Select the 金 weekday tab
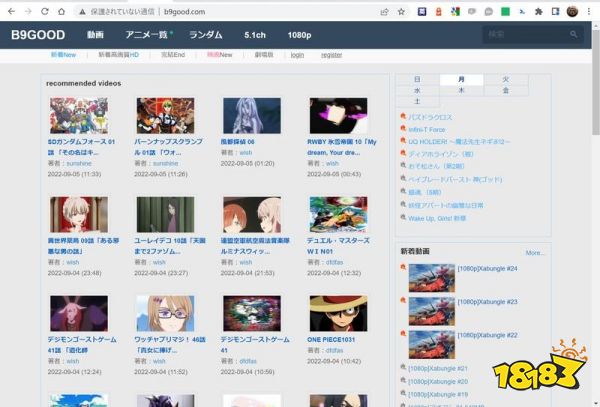 pos(506,91)
